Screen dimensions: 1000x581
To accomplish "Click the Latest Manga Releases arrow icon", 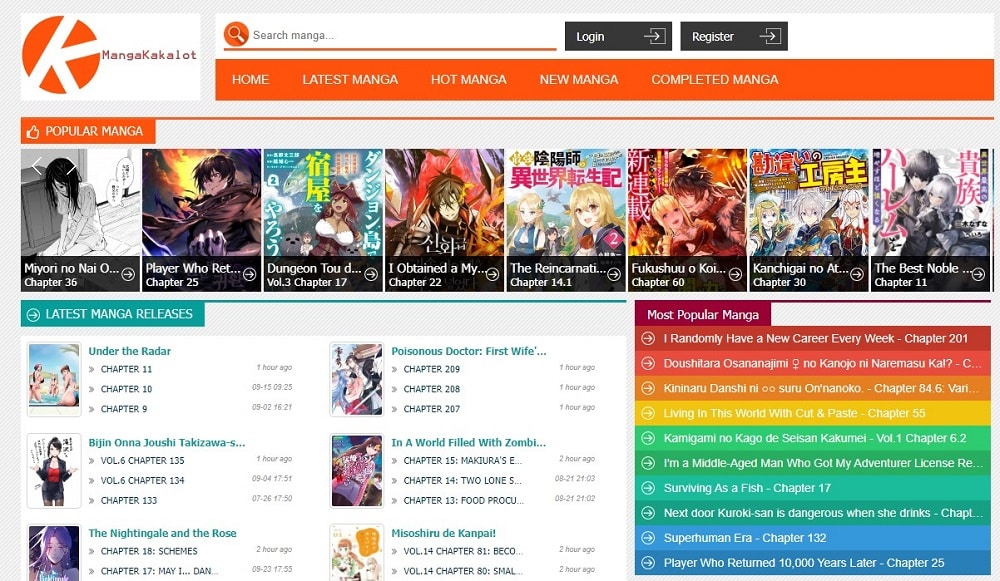I will tap(33, 314).
